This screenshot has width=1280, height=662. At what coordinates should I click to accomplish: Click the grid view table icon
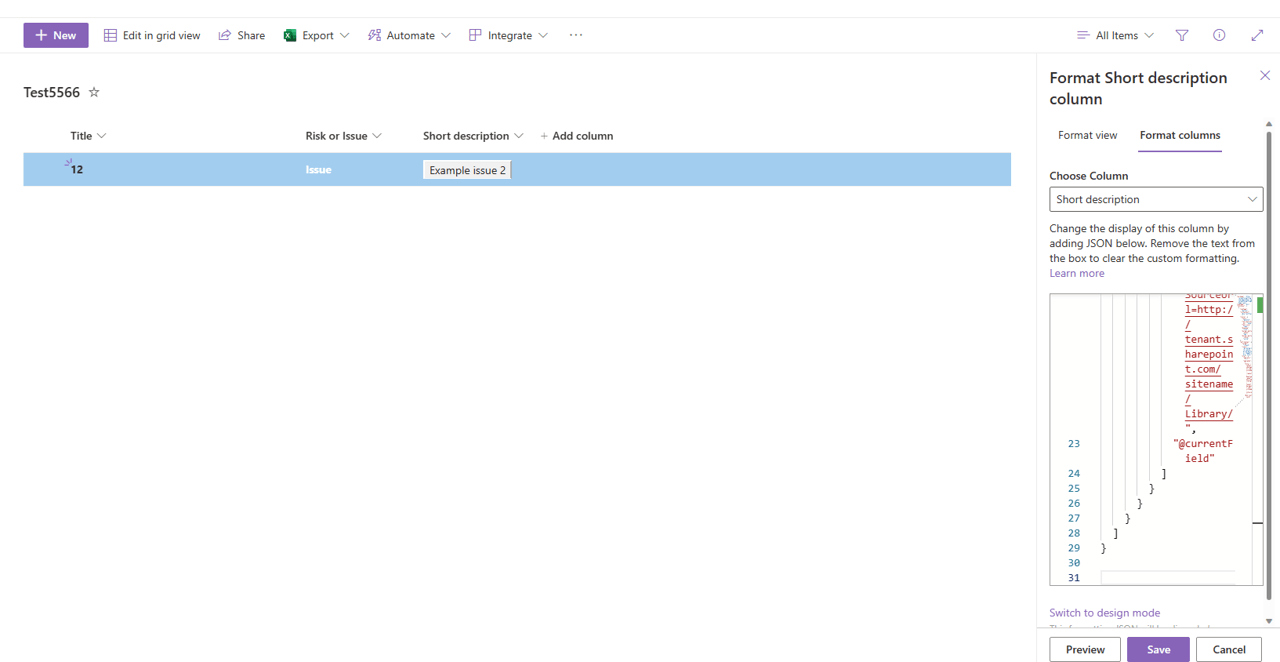(110, 35)
